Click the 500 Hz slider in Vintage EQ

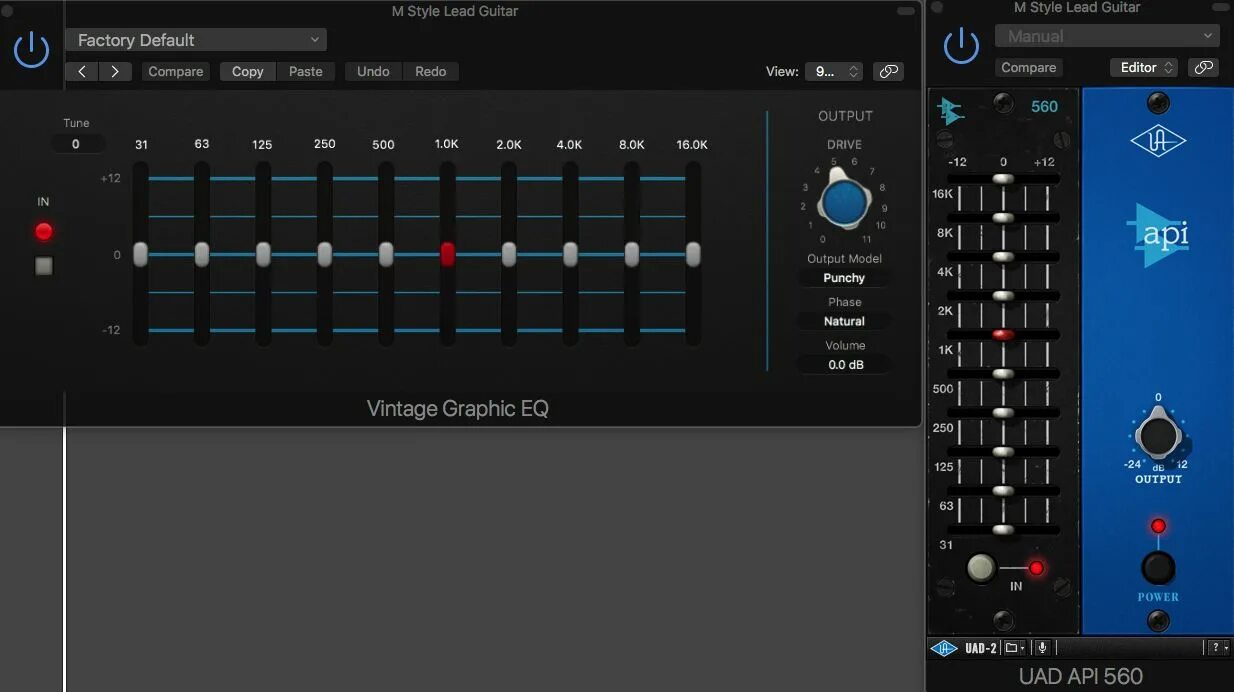point(386,254)
